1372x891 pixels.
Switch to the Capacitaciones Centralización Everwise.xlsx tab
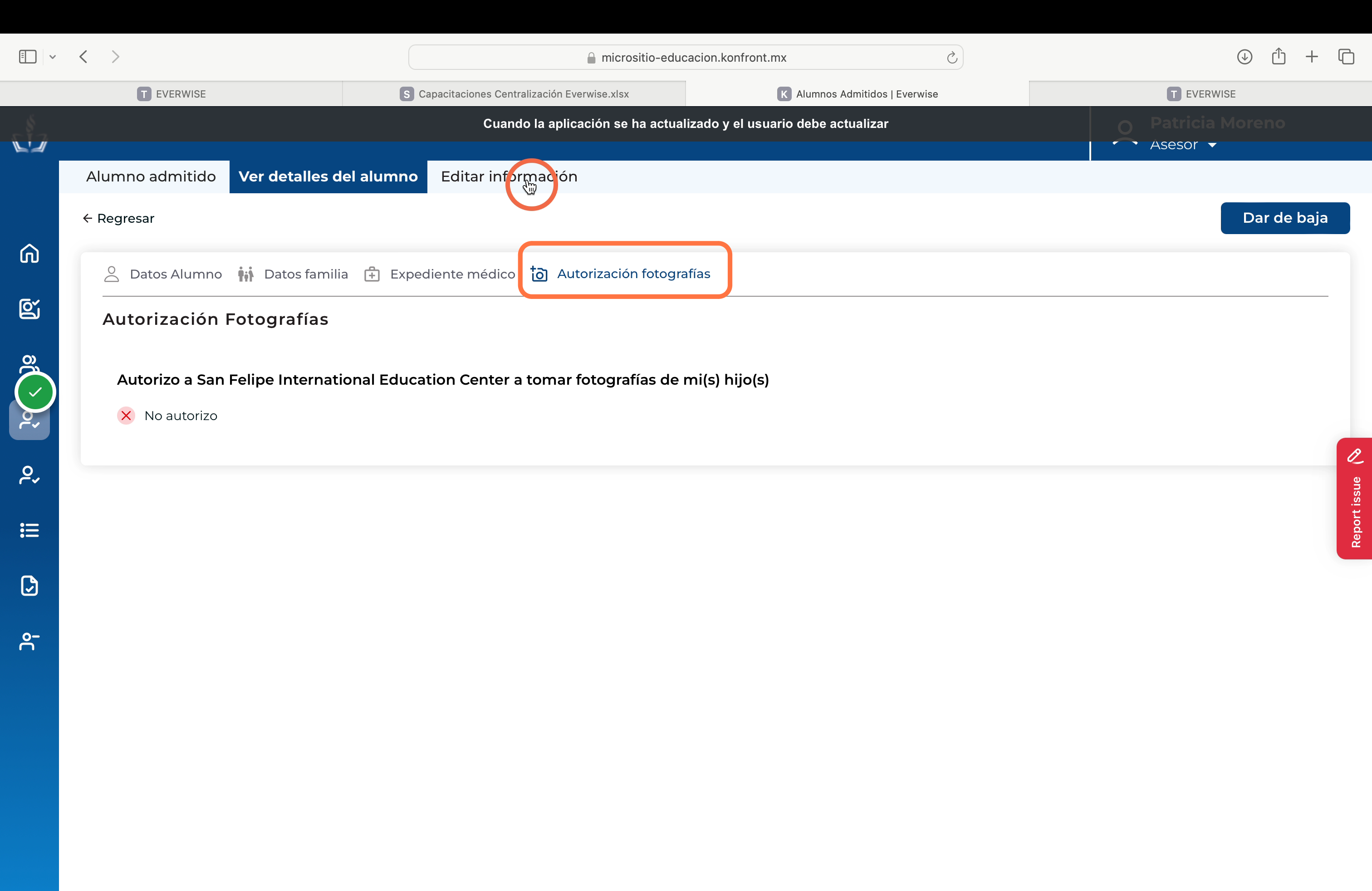pos(514,94)
